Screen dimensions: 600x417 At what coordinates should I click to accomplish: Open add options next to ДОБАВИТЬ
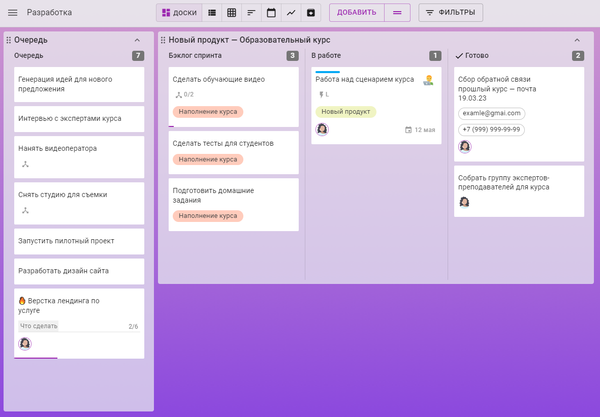397,13
